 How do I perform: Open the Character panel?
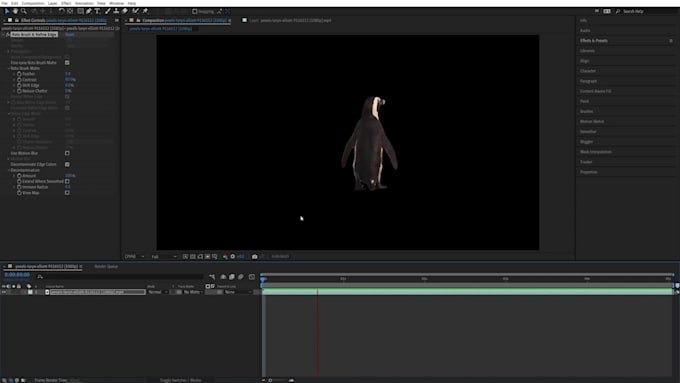click(x=588, y=71)
